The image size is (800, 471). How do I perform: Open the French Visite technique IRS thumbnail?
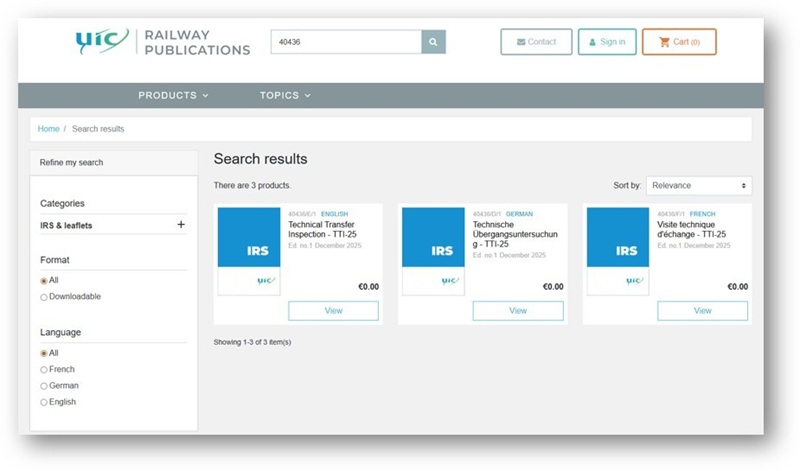tap(618, 250)
